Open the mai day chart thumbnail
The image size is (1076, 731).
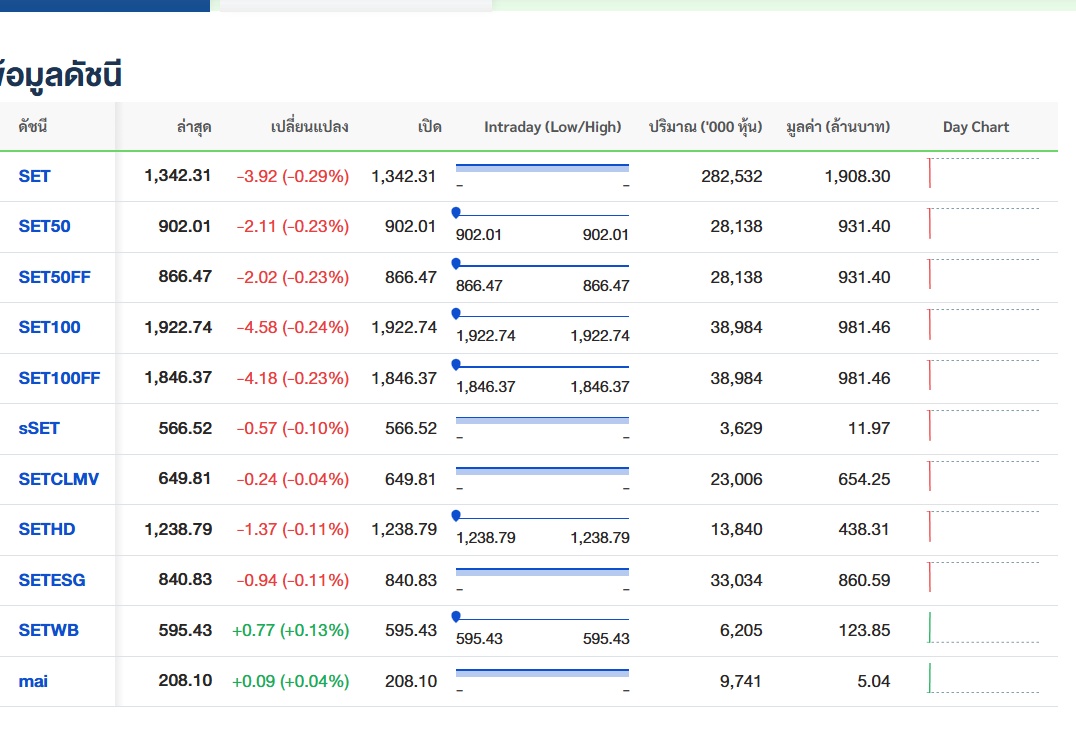982,679
